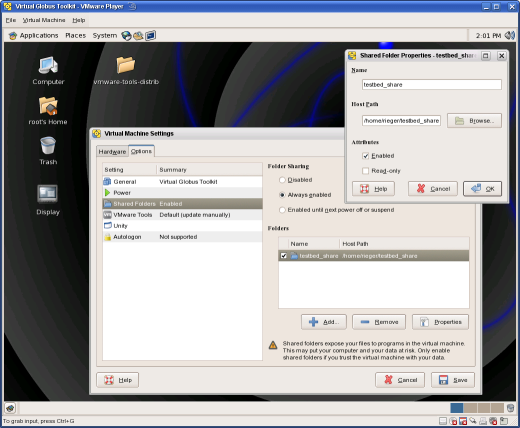Screen dimensions: 520x428
Task: Select the Shared Folders setting row
Action: click(x=182, y=204)
